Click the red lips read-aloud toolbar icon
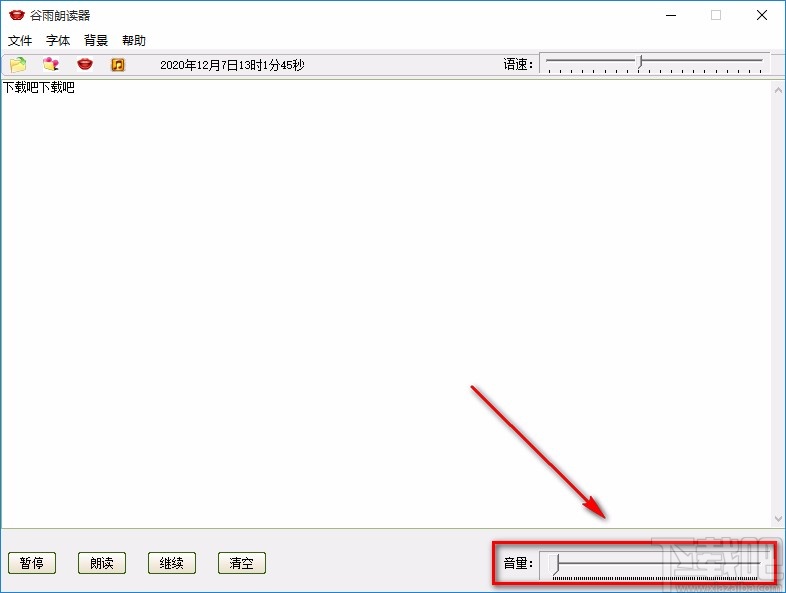The height and width of the screenshot is (593, 786). [85, 64]
